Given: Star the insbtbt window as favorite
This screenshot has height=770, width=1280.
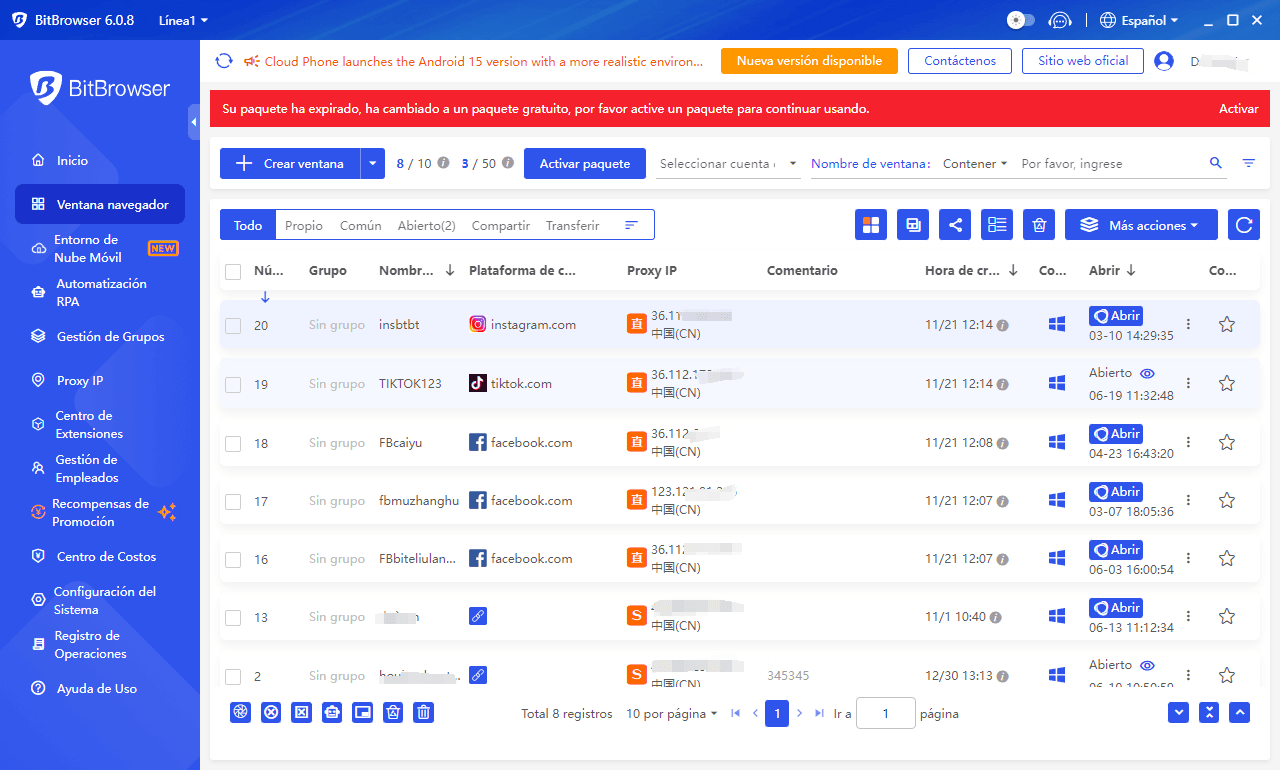Looking at the screenshot, I should point(1227,324).
